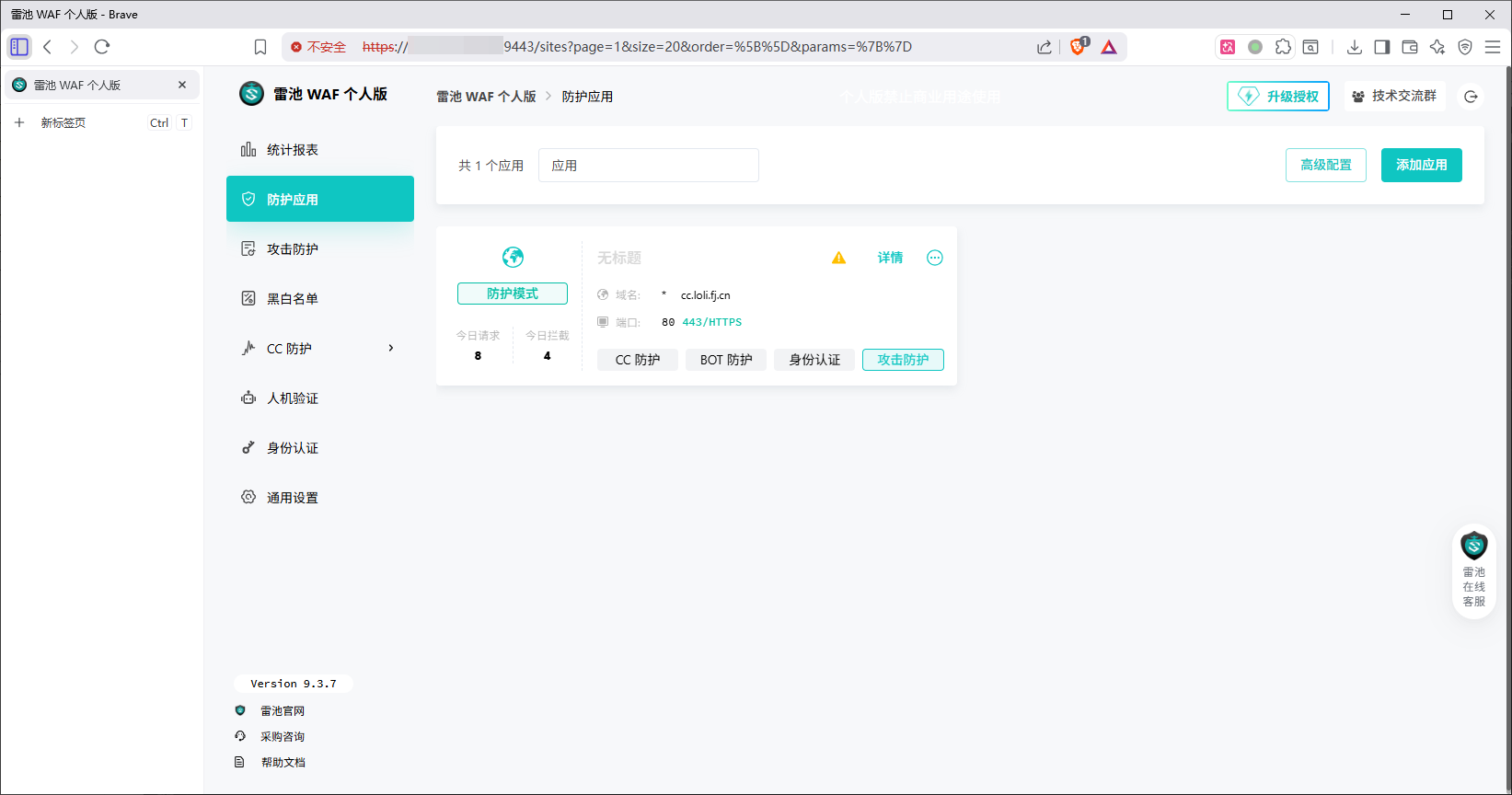Click the 添加应用 add application button
This screenshot has width=1512, height=795.
1422,165
